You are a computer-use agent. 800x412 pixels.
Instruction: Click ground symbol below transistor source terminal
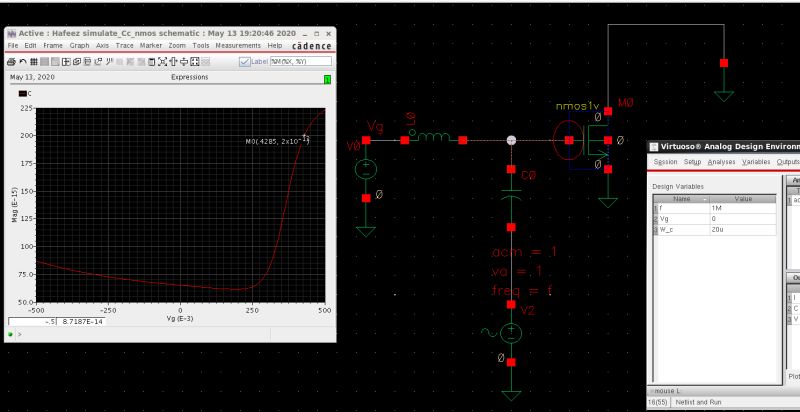(x=608, y=202)
